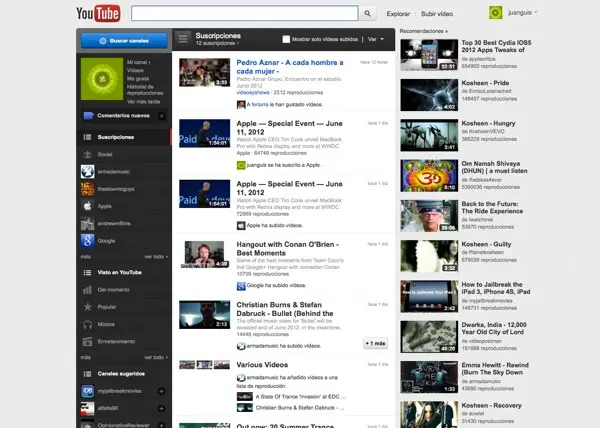600x428 pixels.
Task: Select 'Ver más tarde' in channel menu
Action: (143, 102)
